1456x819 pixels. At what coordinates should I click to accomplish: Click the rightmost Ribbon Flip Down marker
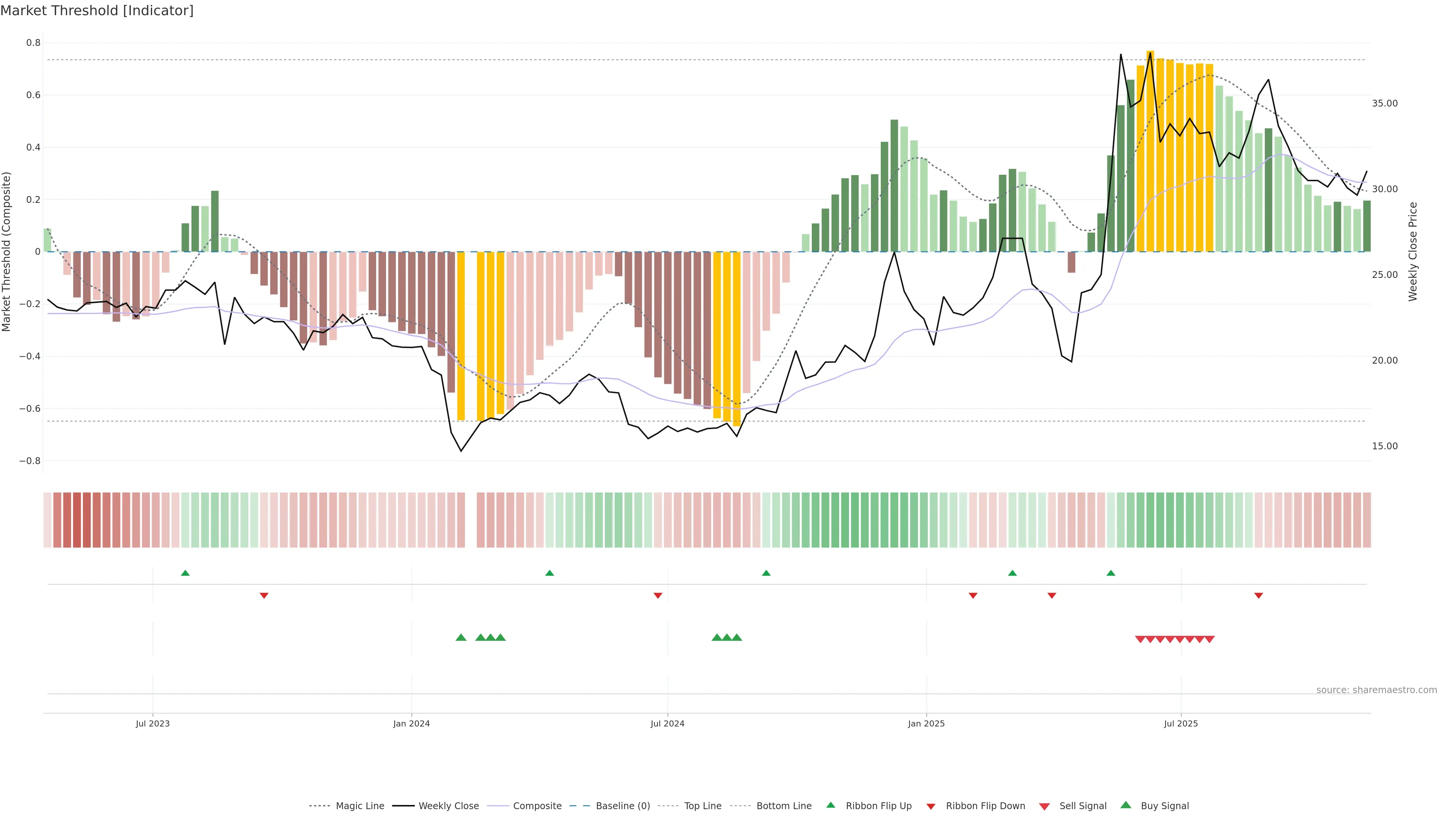click(1258, 595)
